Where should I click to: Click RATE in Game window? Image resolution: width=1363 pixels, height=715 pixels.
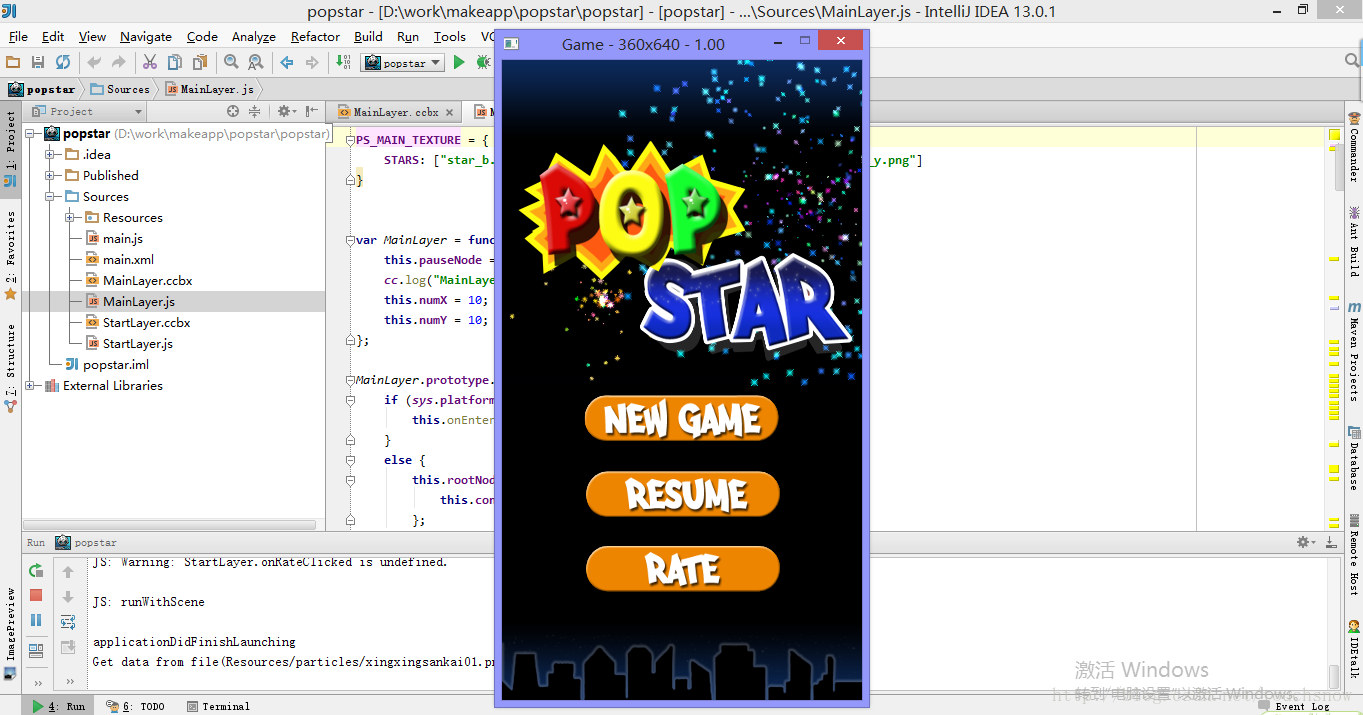682,569
